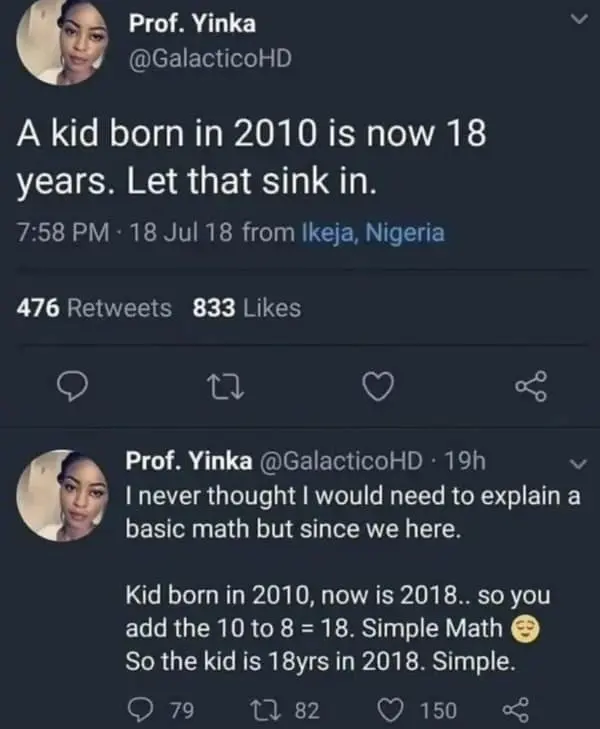
Task: Expand the chevron menu on the reply tweet
Action: 575,463
